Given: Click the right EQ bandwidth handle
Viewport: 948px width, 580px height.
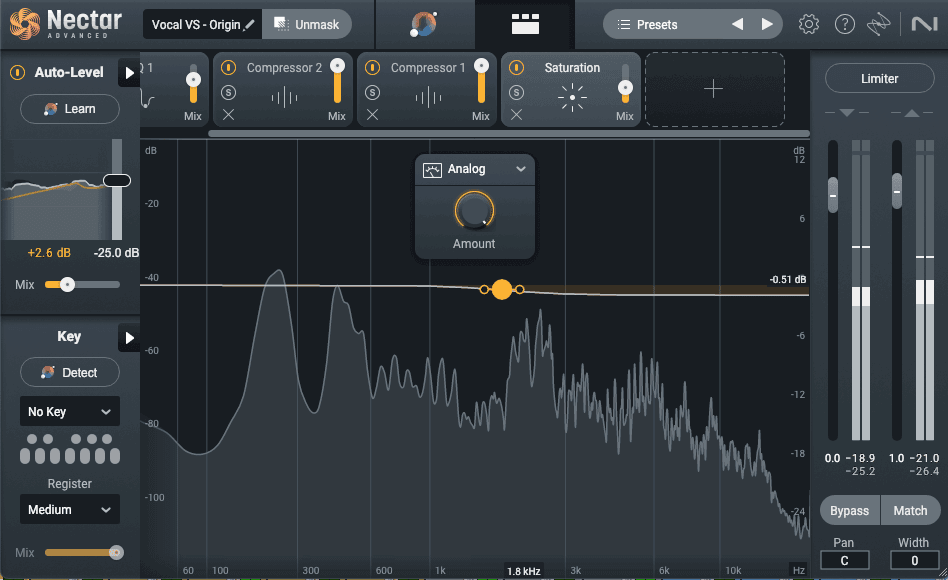Looking at the screenshot, I should pyautogui.click(x=520, y=290).
